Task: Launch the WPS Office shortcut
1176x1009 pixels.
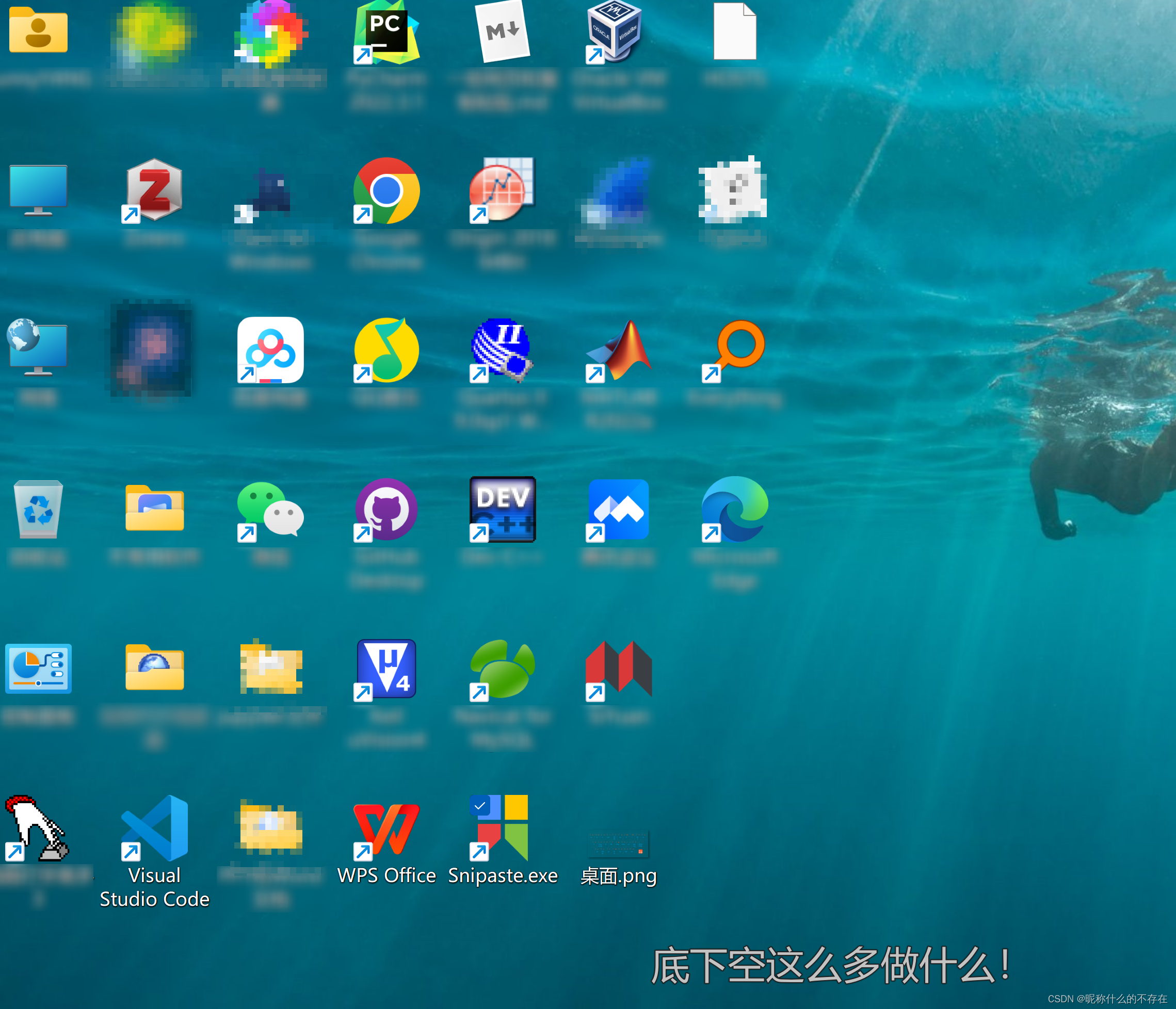Action: pyautogui.click(x=386, y=828)
